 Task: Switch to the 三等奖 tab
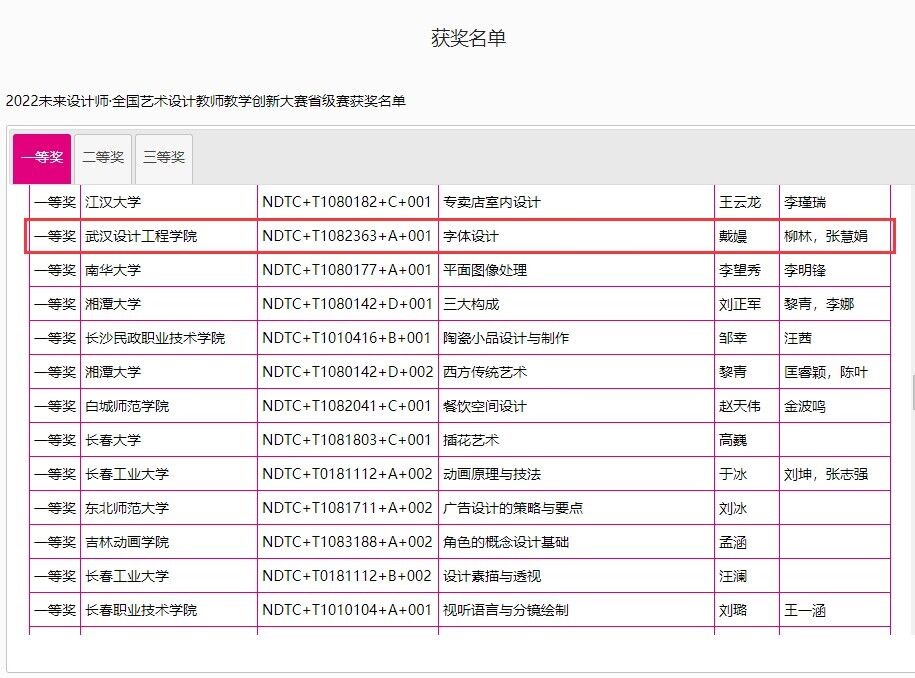pyautogui.click(x=164, y=158)
